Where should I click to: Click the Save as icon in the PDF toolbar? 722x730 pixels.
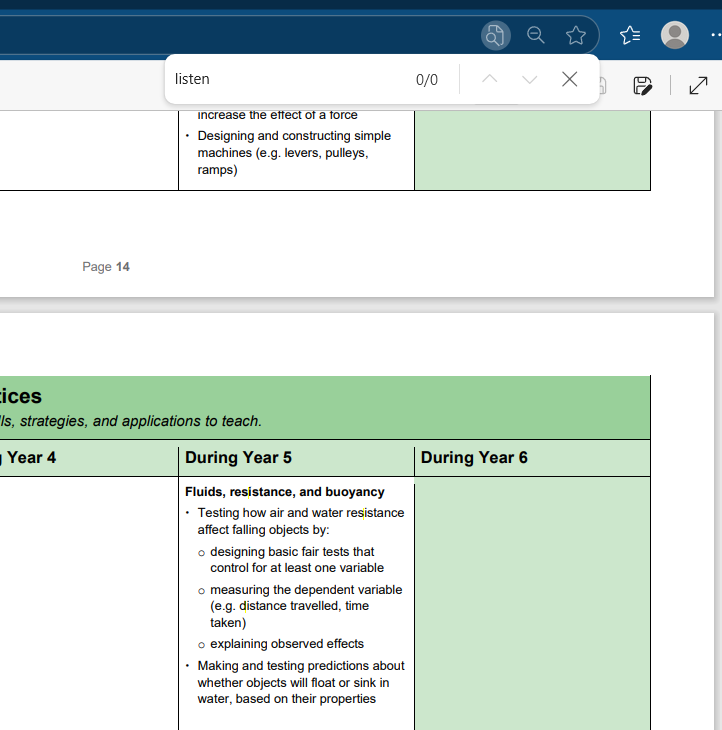point(643,86)
